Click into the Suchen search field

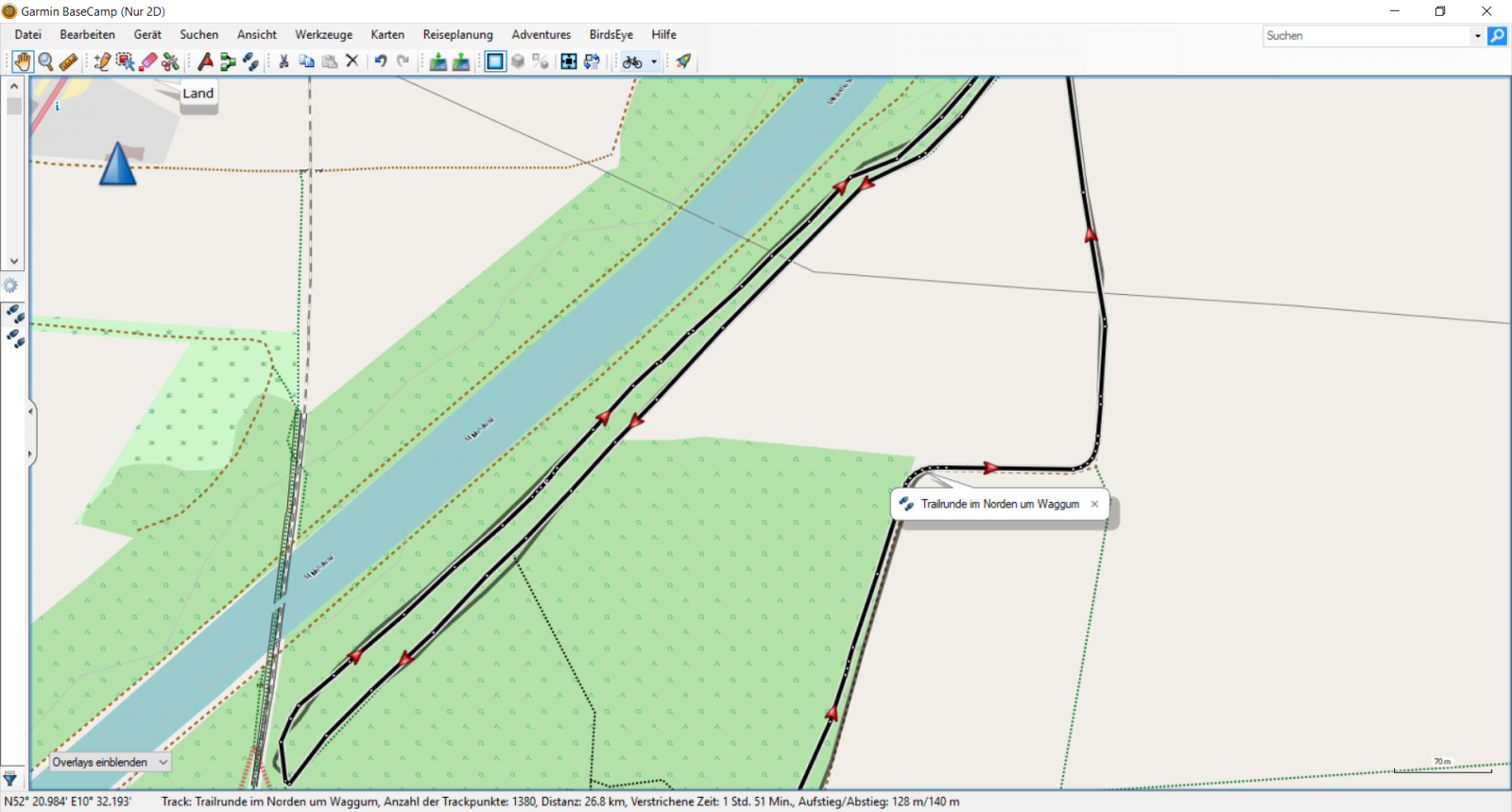click(x=1366, y=36)
